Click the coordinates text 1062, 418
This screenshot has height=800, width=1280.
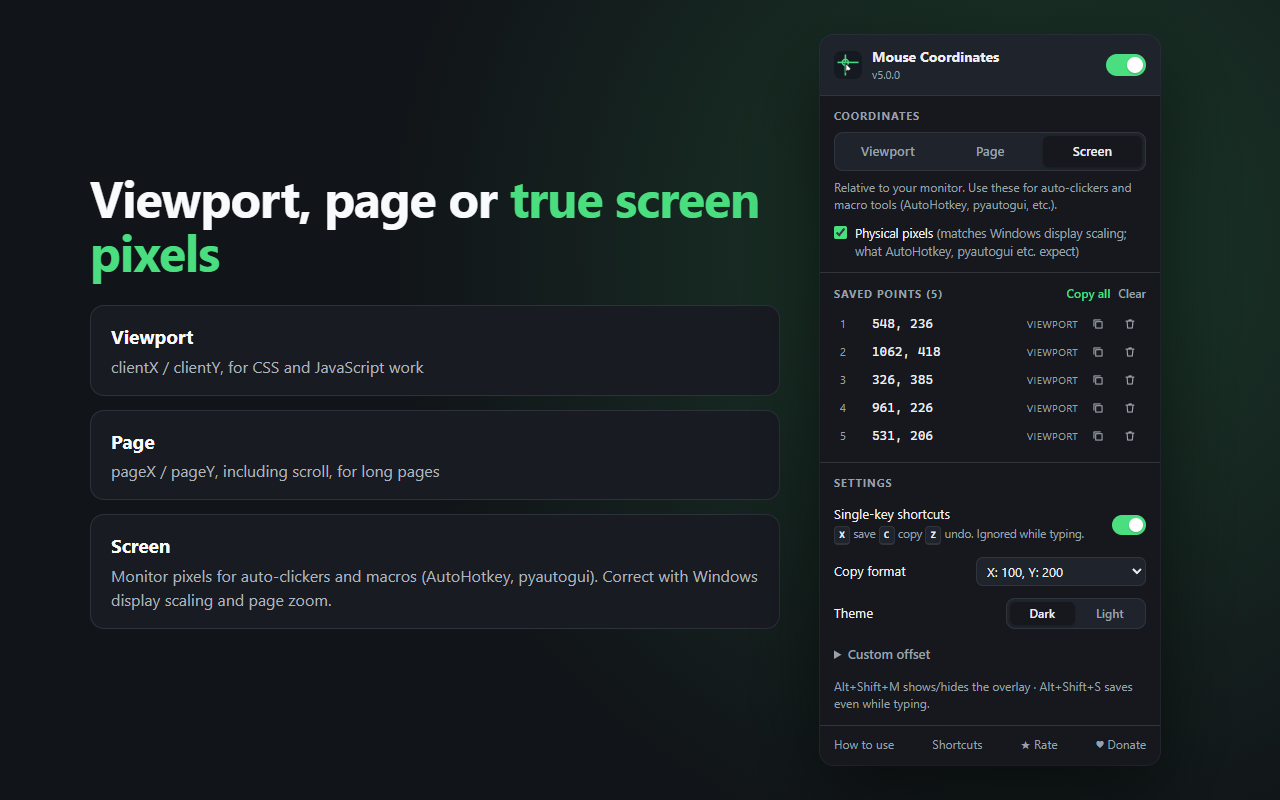906,352
